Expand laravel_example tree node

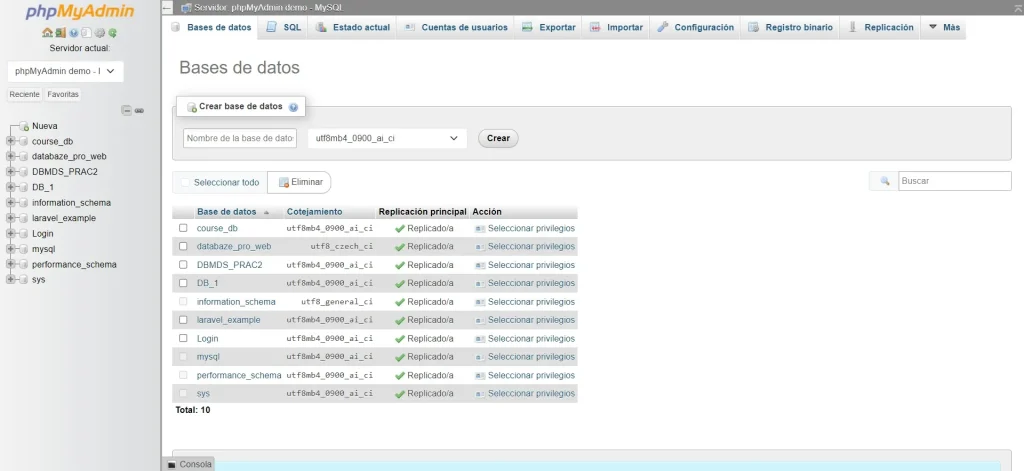click(10, 218)
